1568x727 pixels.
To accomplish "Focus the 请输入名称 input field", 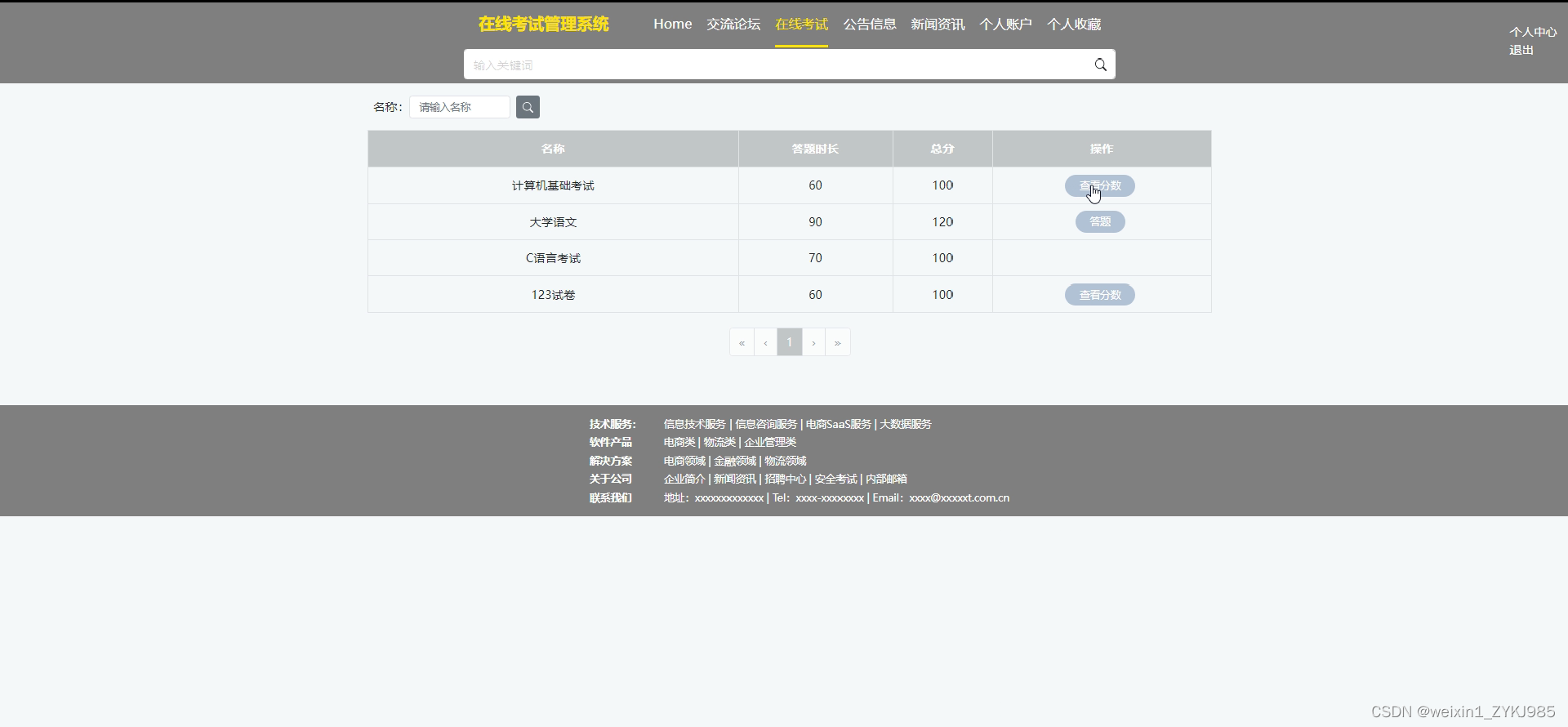I will click(460, 107).
